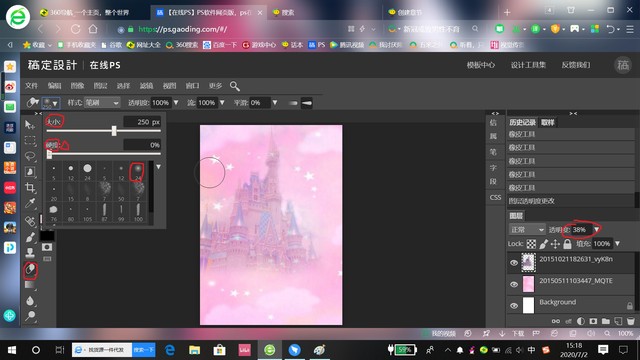Select the Rectangular Marquee tool
This screenshot has width=640, height=360.
30,140
